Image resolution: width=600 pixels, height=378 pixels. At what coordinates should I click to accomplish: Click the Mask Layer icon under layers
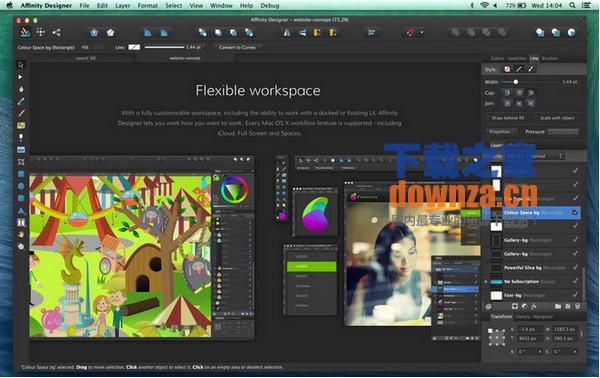point(515,306)
